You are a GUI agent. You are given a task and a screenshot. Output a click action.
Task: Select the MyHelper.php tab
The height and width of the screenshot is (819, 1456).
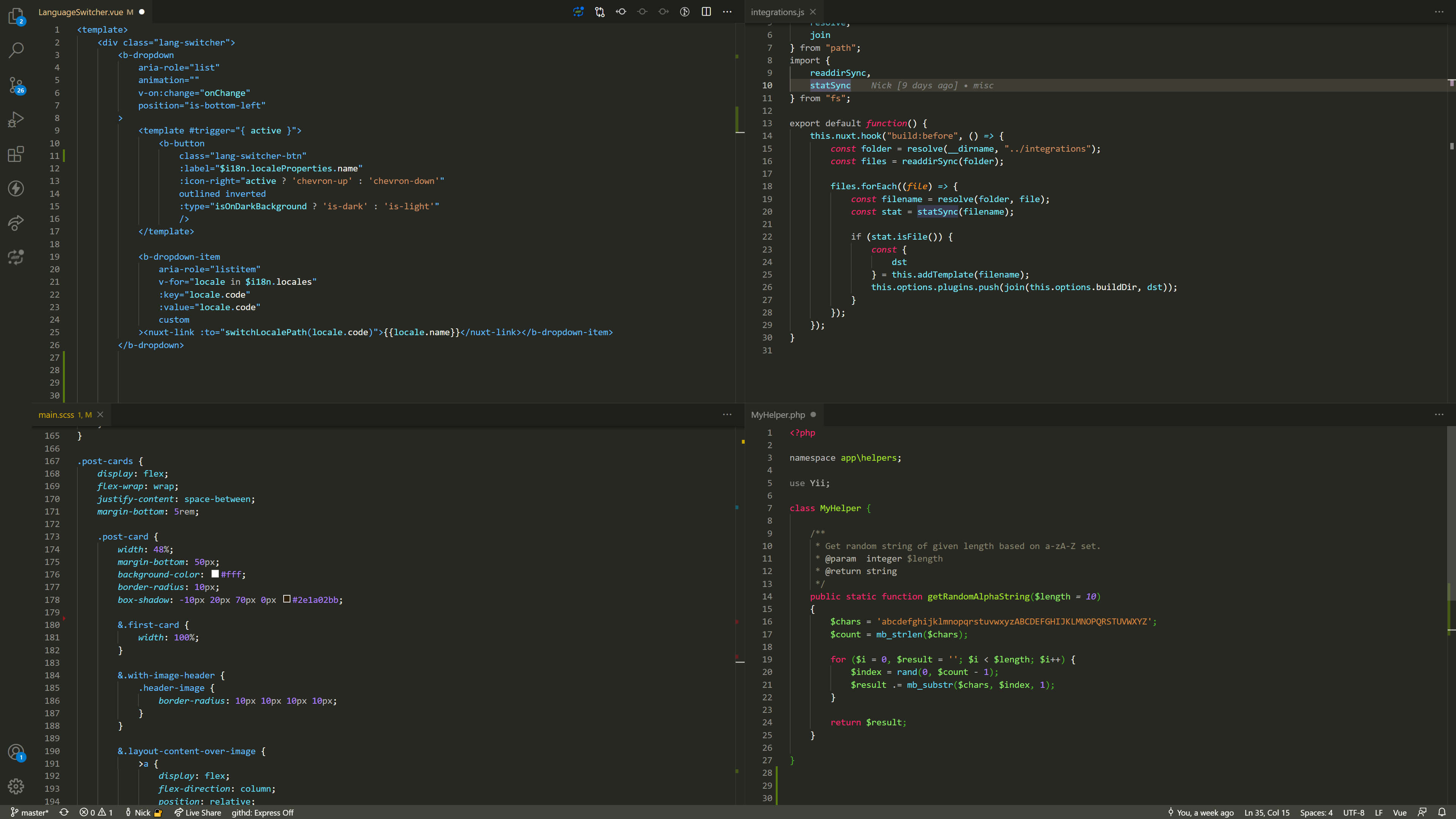pyautogui.click(x=778, y=415)
